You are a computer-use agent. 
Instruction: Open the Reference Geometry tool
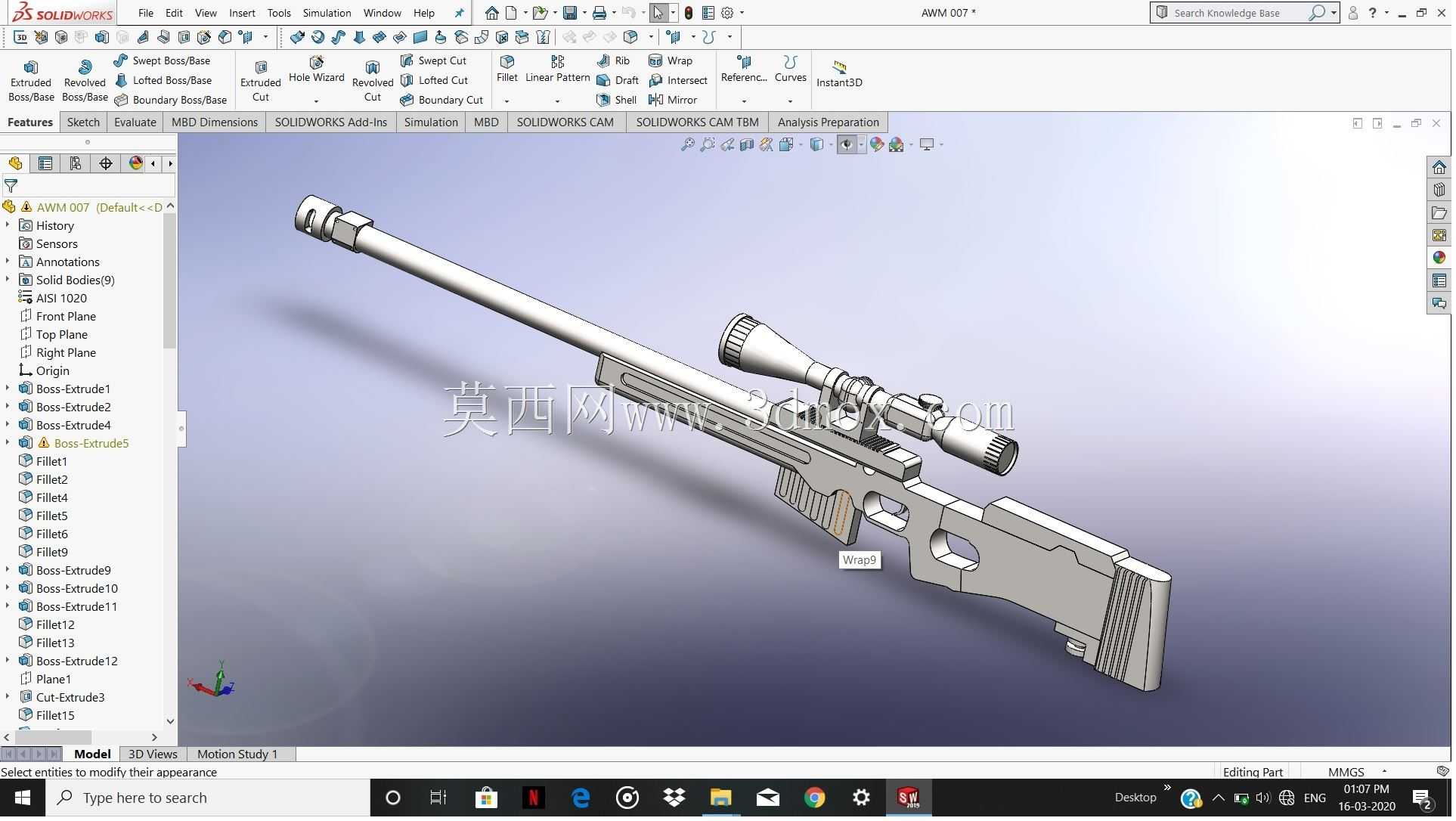point(745,70)
